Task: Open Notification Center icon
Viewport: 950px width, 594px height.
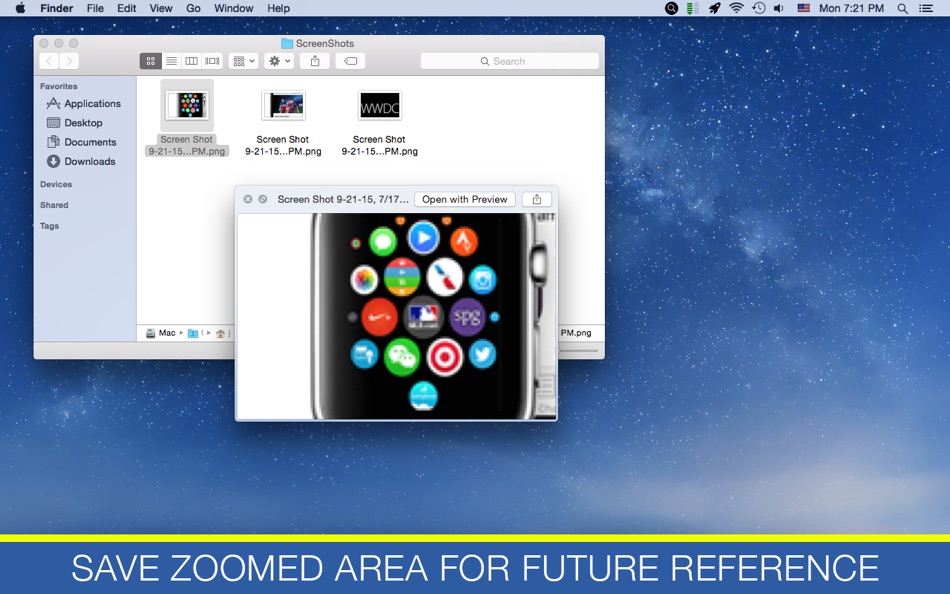Action: (x=926, y=8)
